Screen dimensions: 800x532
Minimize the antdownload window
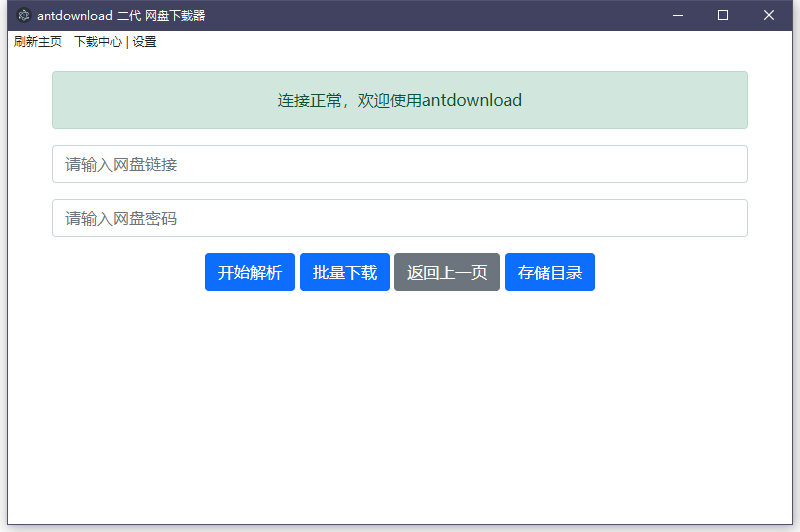point(678,15)
